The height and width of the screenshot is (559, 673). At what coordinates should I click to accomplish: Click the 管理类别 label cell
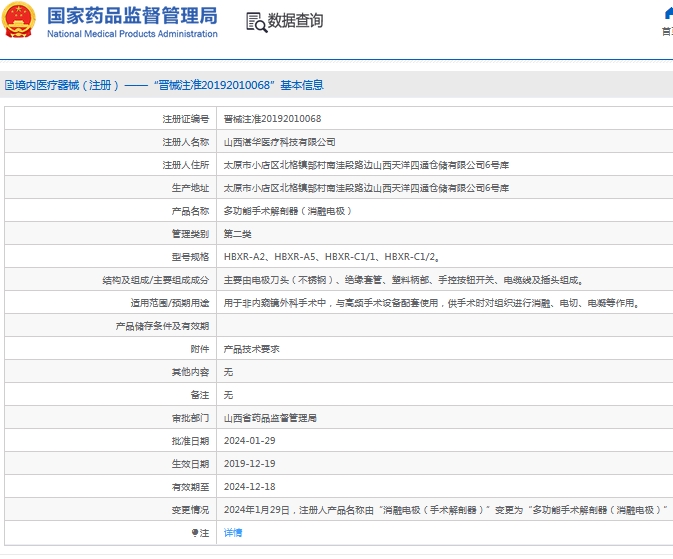pyautogui.click(x=111, y=234)
